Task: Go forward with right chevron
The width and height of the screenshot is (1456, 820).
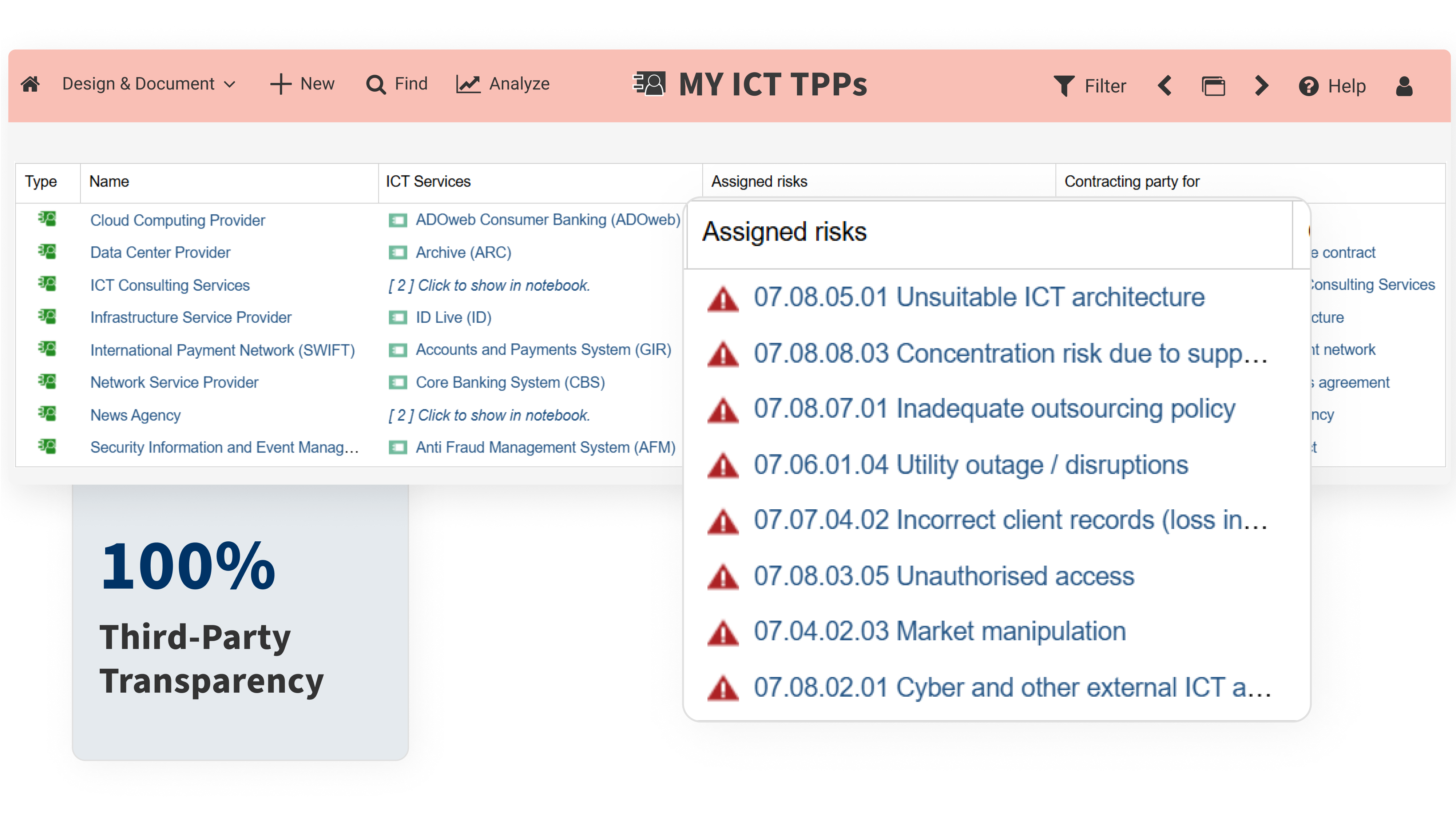Action: pos(1262,86)
